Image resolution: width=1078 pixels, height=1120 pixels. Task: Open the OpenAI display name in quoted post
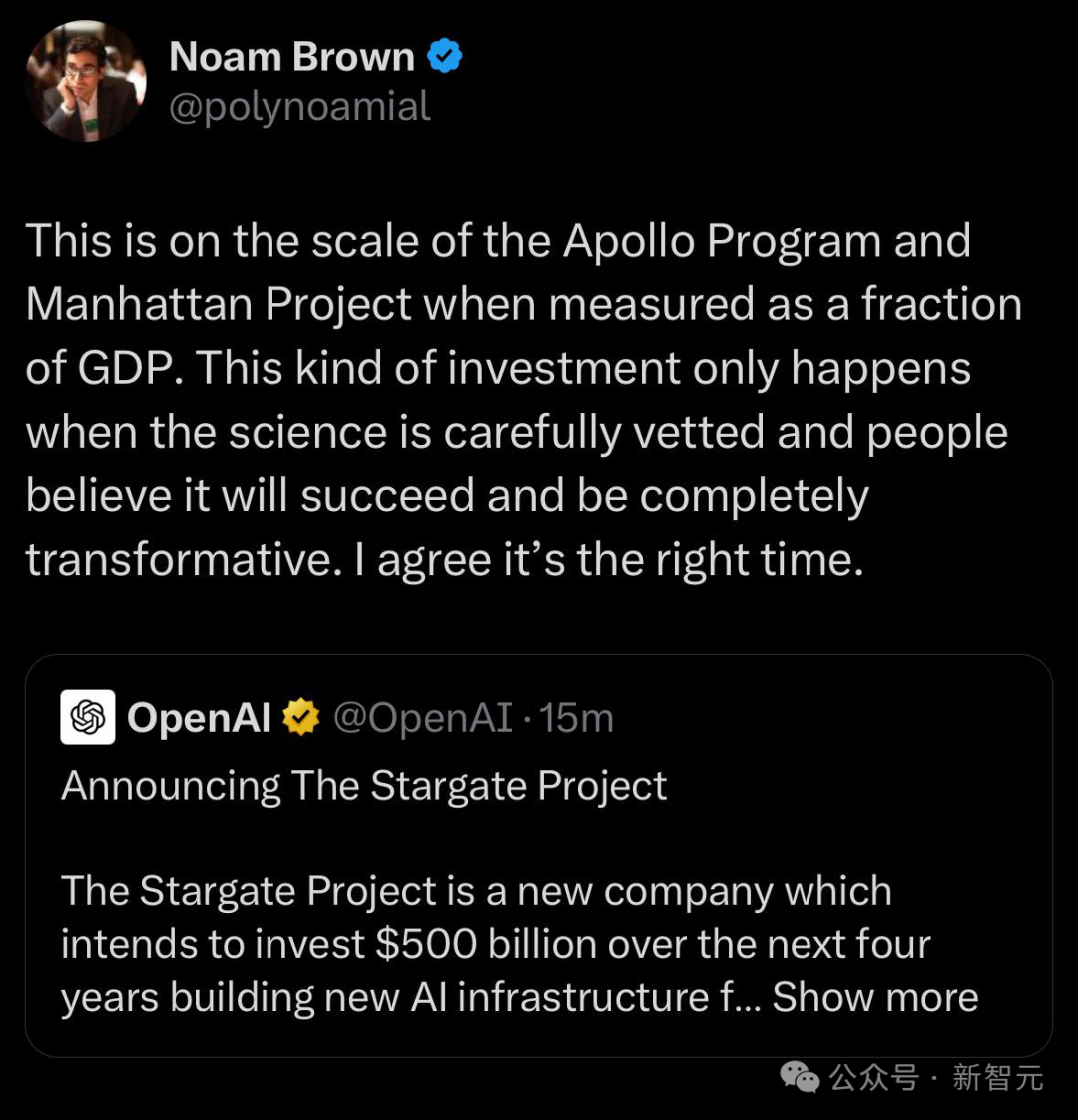200,717
